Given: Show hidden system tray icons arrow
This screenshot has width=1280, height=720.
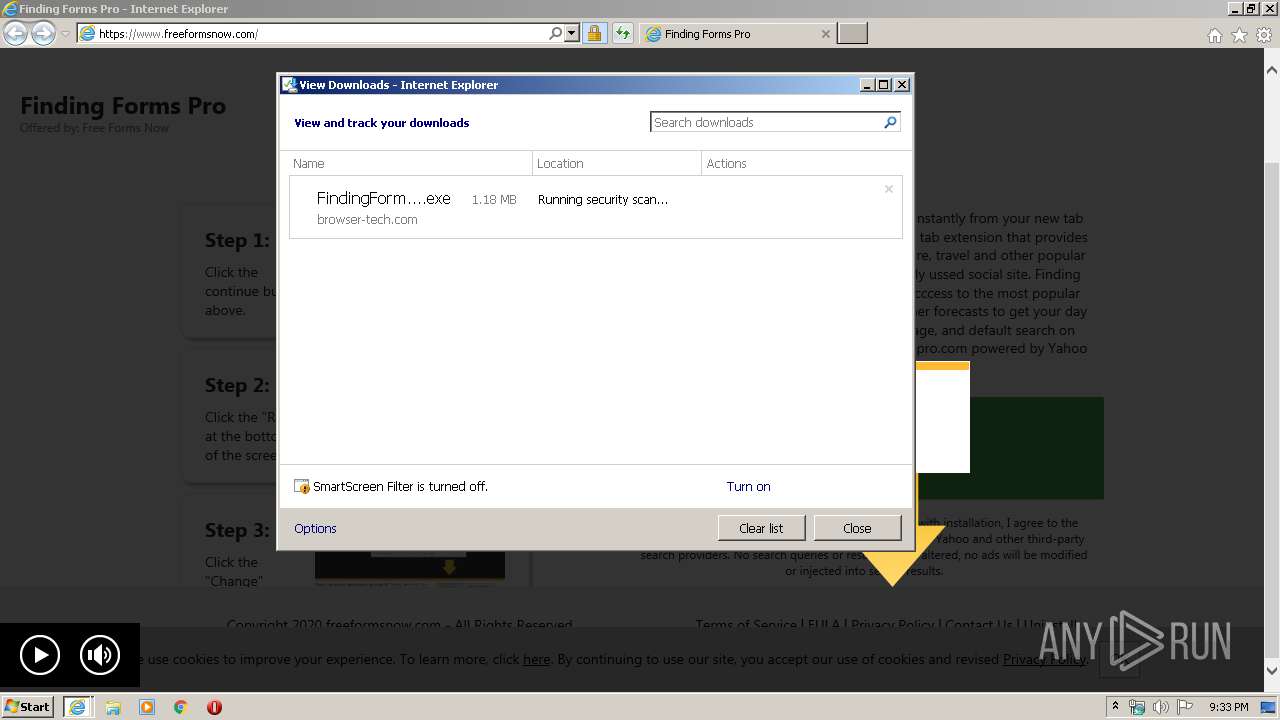Looking at the screenshot, I should [x=1115, y=707].
